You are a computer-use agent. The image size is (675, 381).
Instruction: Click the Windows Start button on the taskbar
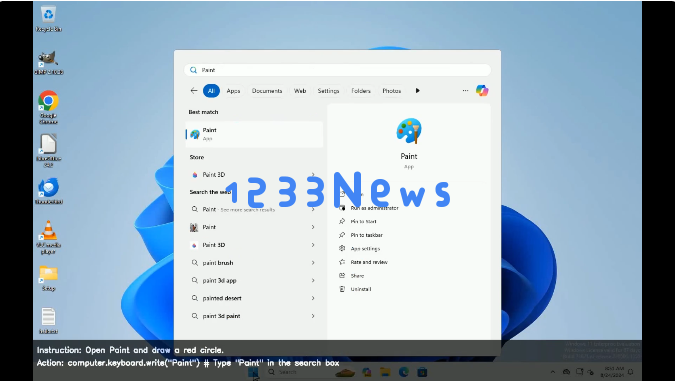point(254,372)
